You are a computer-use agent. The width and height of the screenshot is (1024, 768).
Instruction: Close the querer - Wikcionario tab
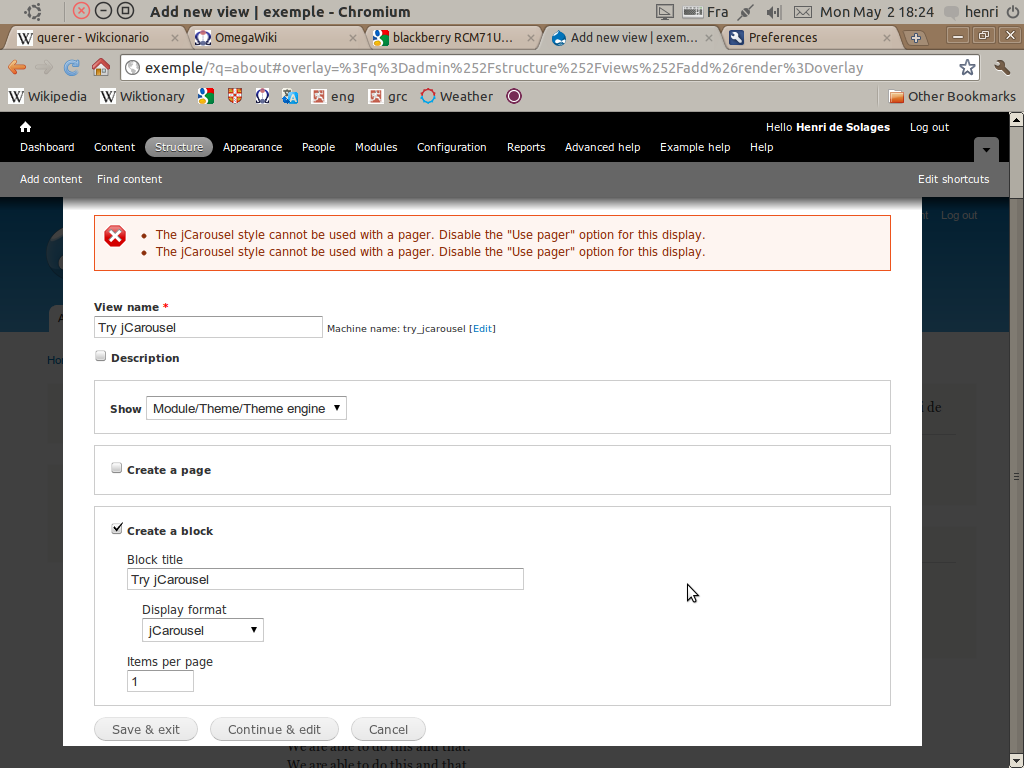coord(174,38)
